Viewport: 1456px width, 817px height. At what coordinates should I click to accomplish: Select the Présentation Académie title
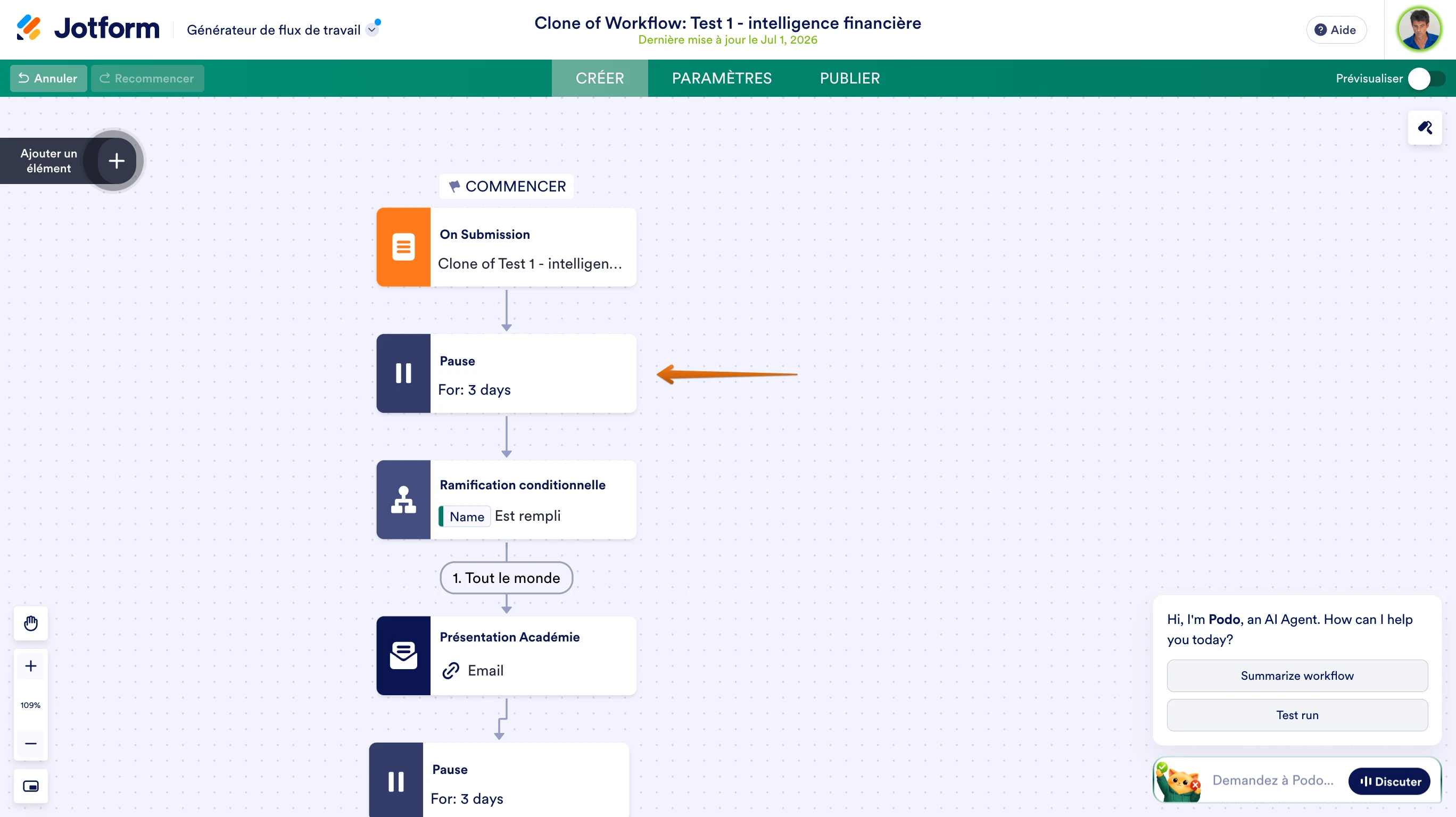click(x=509, y=637)
